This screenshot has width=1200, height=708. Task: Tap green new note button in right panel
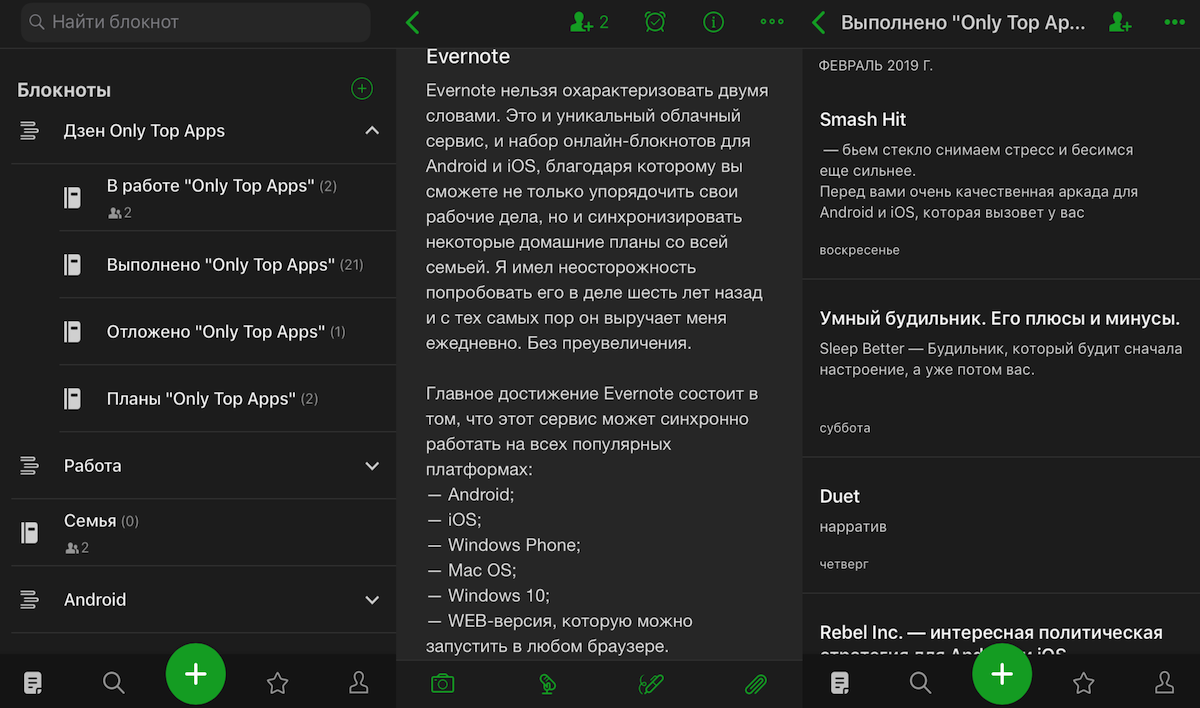[1002, 675]
